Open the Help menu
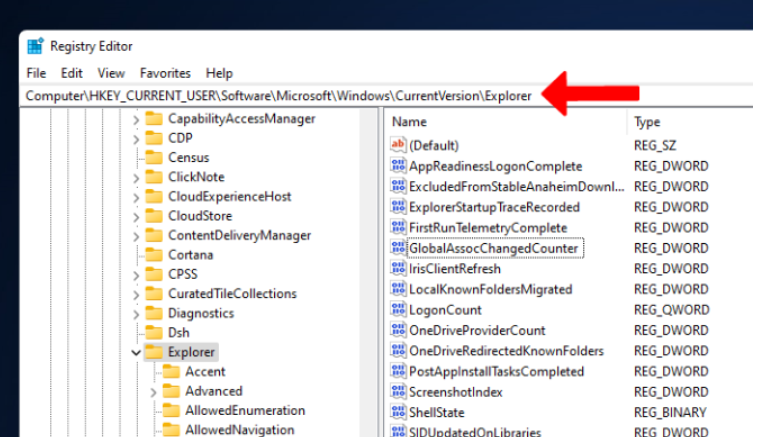Screen dimensions: 772x437 tap(219, 73)
